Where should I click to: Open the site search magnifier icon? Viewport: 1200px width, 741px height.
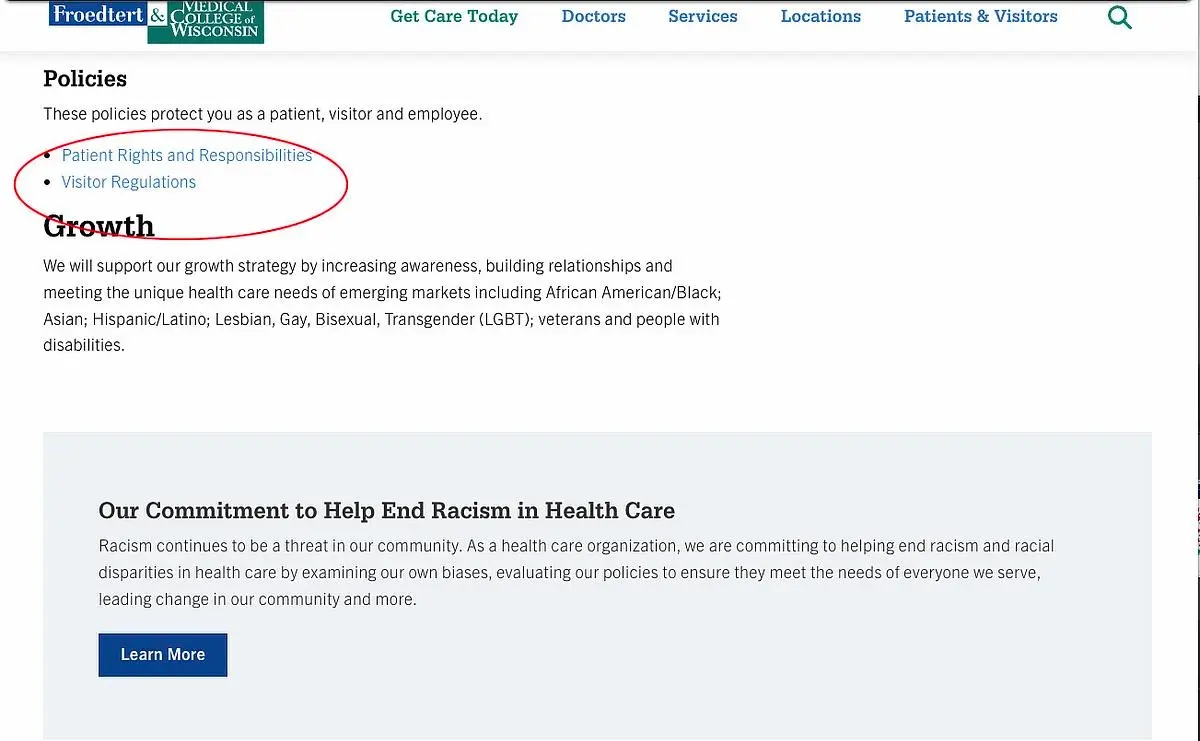(x=1120, y=17)
